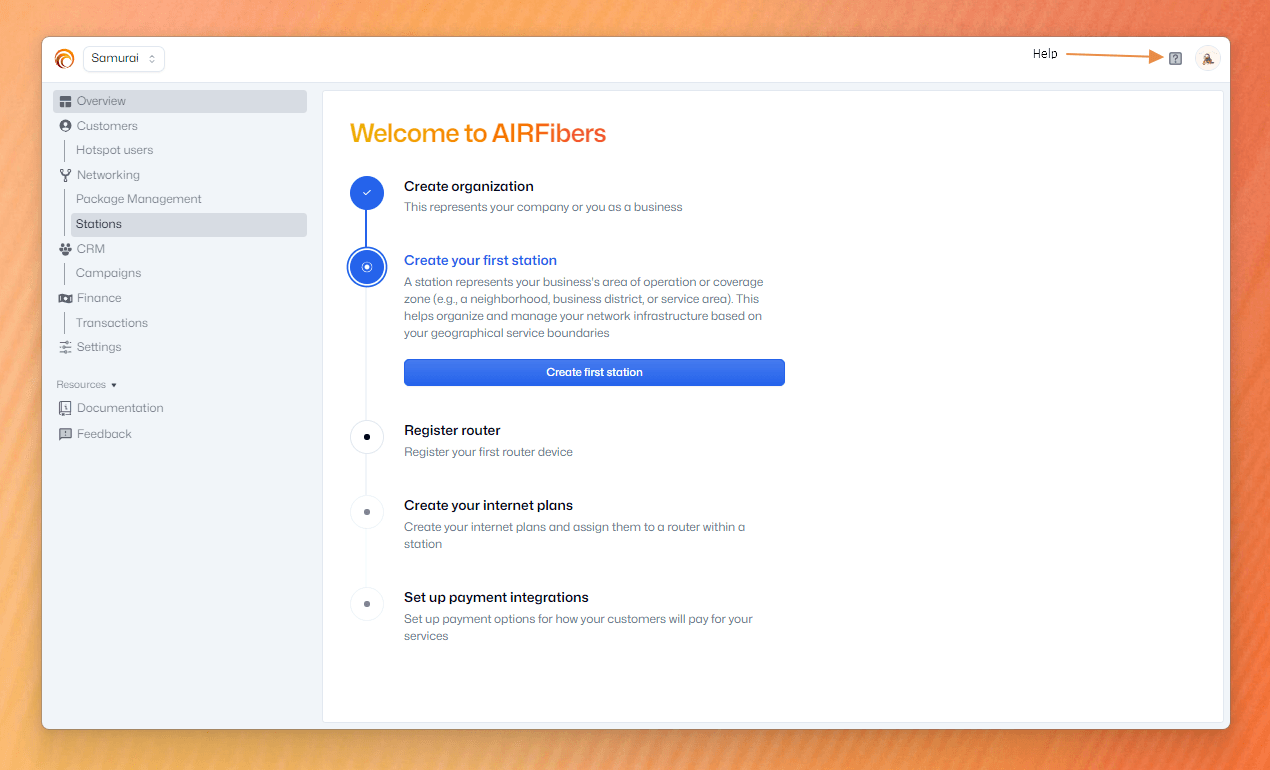Image resolution: width=1270 pixels, height=770 pixels.
Task: Go to Package Management page
Action: (x=138, y=199)
